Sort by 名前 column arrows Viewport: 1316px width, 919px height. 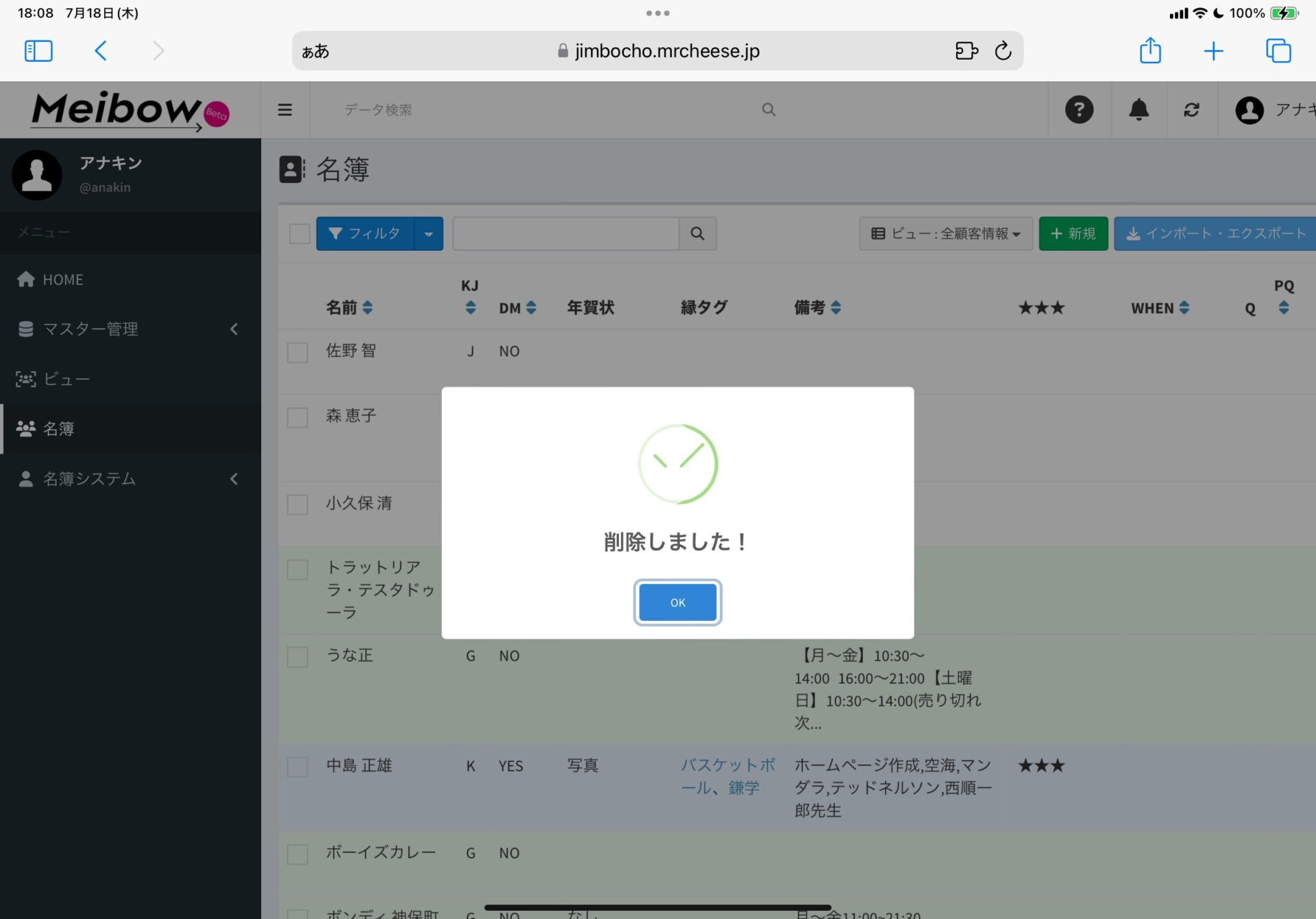367,308
